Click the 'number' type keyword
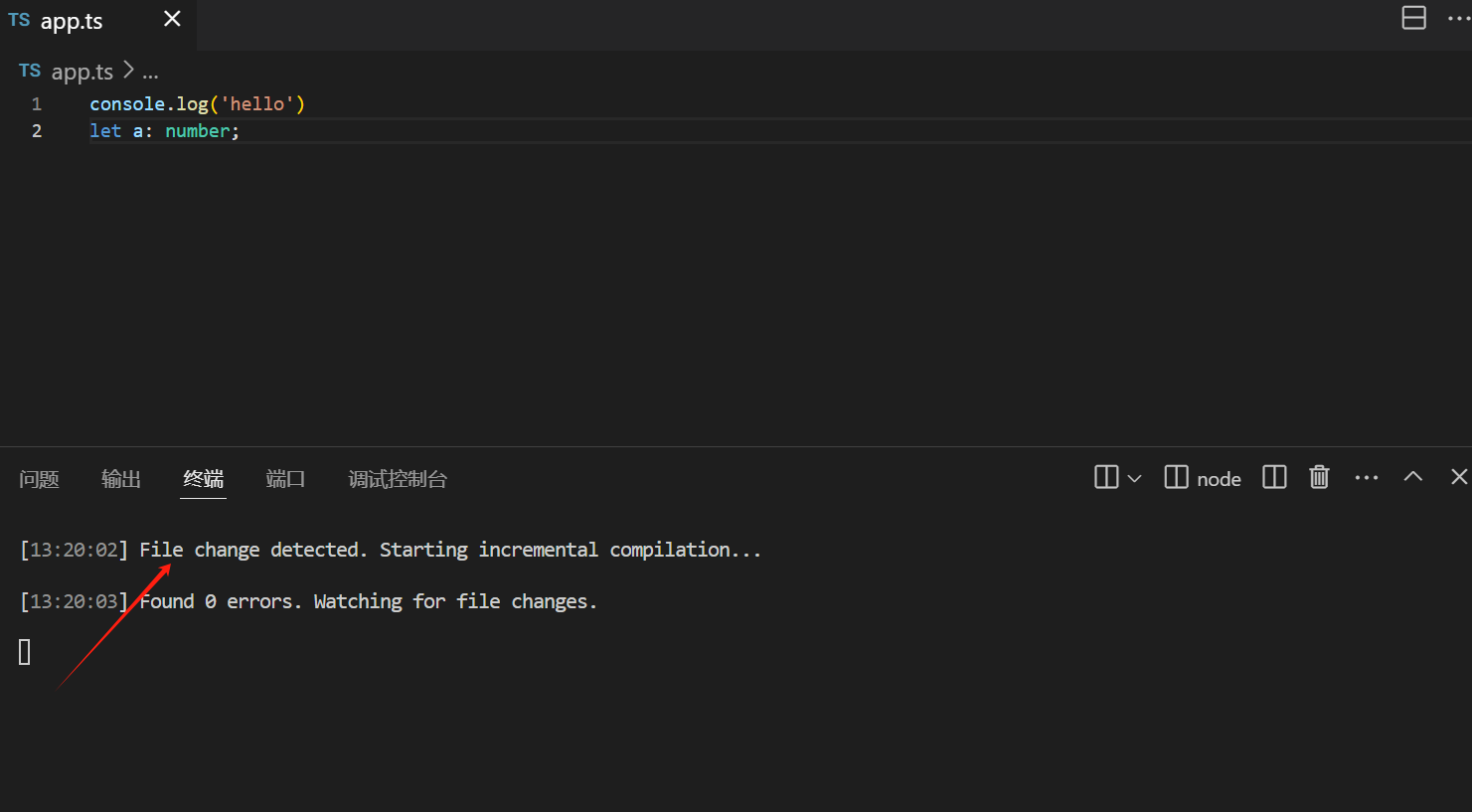The height and width of the screenshot is (812, 1472). click(x=198, y=131)
